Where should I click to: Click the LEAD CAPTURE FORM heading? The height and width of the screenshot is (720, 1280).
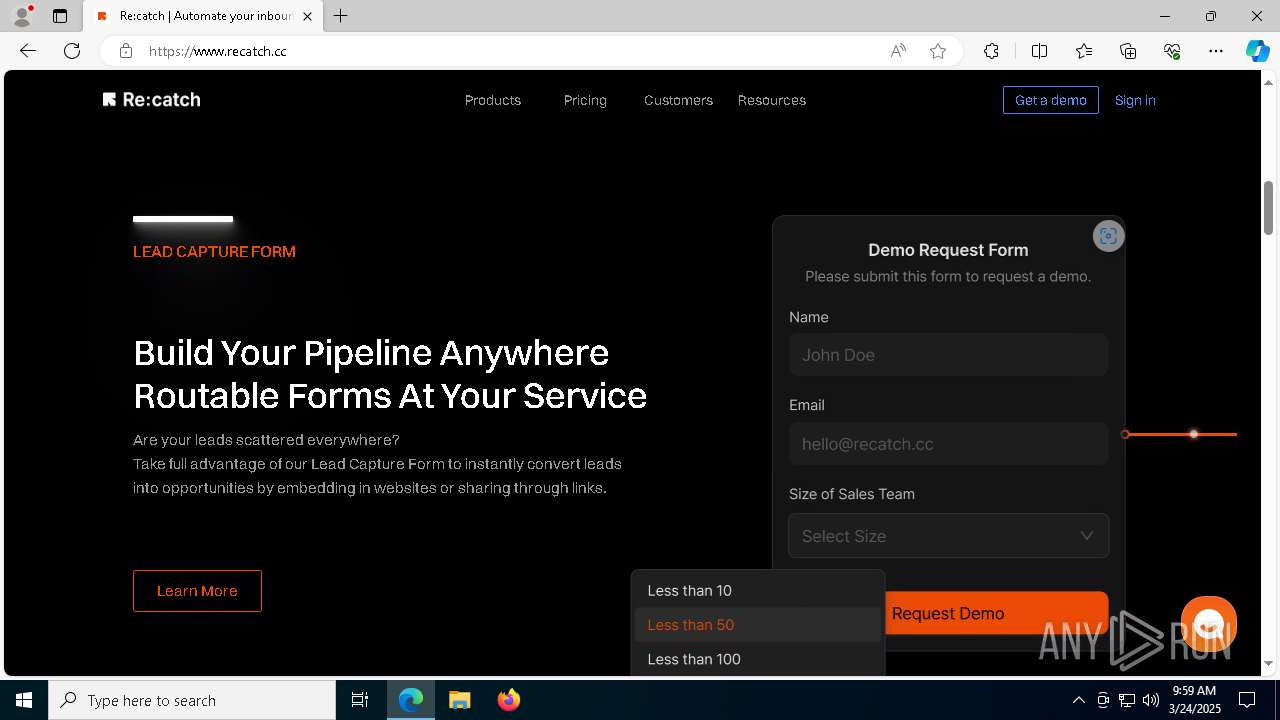pos(214,252)
